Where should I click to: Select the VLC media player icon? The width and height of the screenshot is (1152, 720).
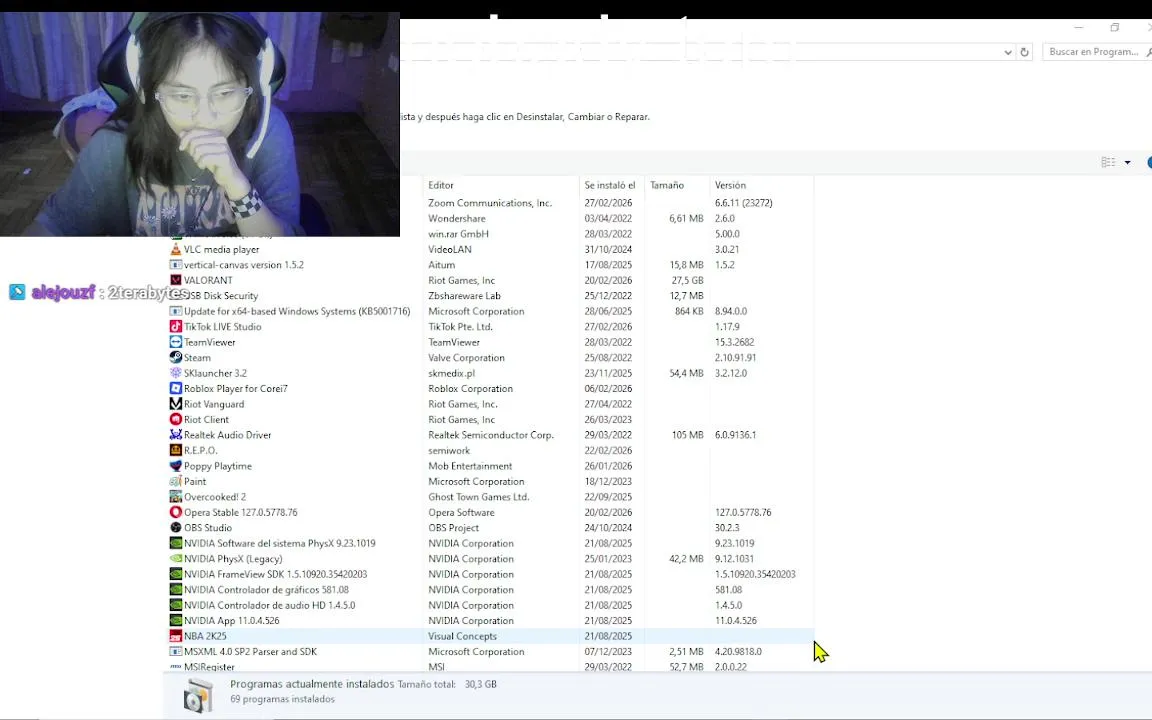pos(176,249)
